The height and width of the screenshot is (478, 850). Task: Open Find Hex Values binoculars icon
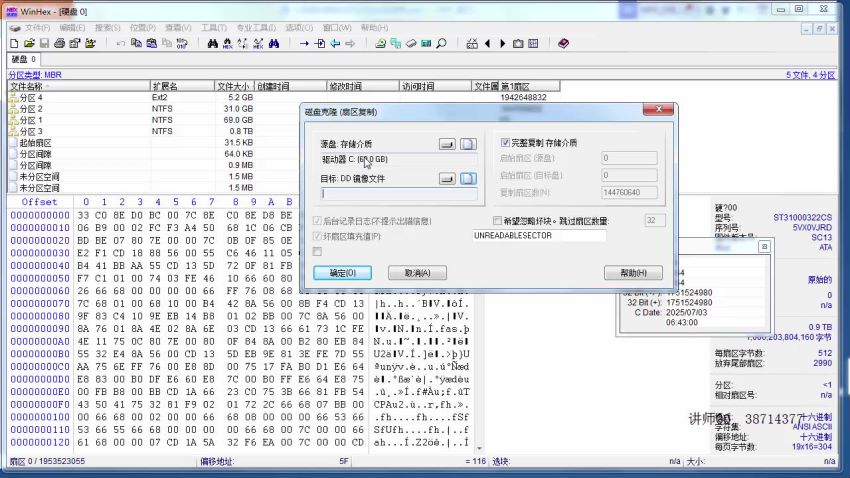click(228, 43)
